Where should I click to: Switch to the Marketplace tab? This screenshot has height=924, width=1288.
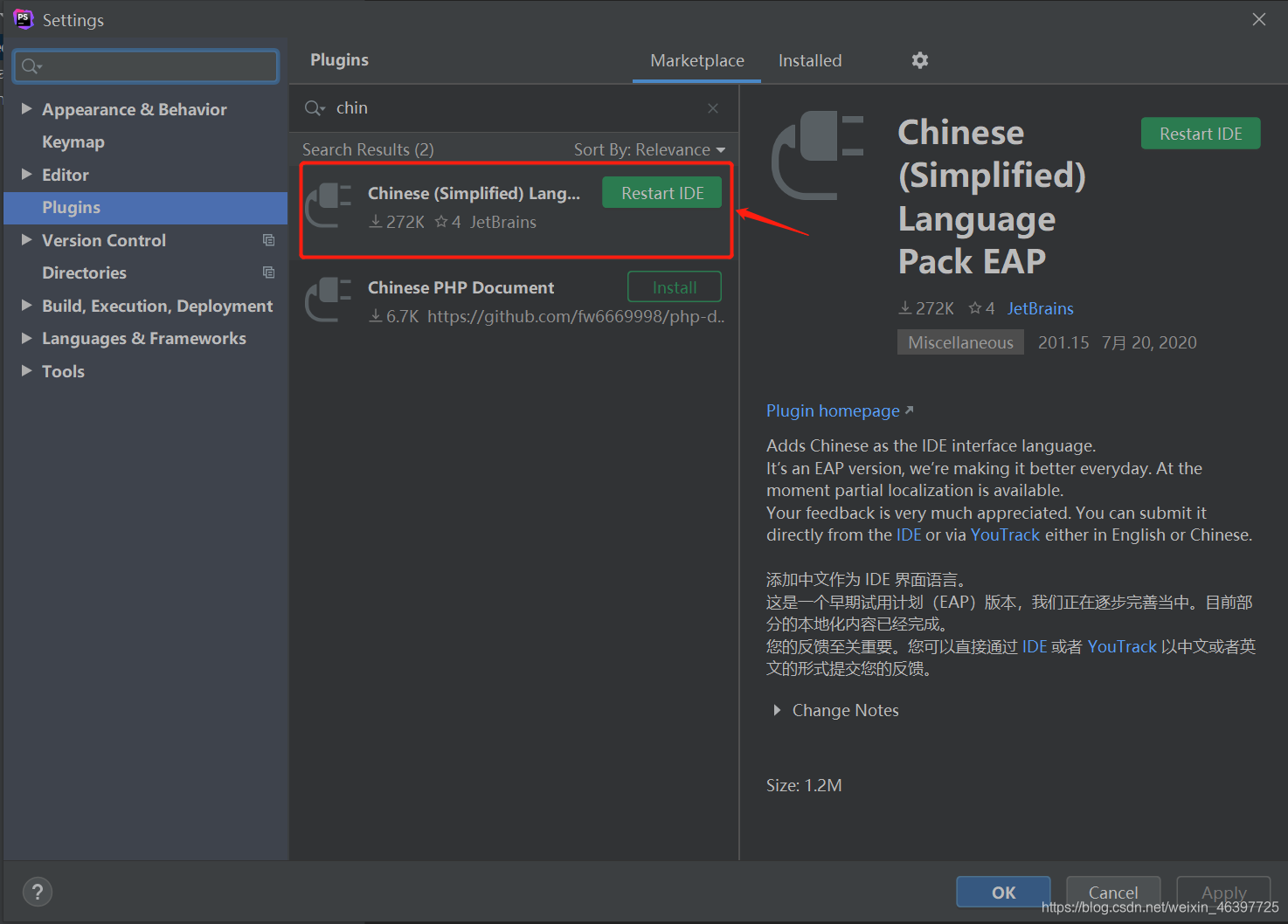tap(697, 60)
